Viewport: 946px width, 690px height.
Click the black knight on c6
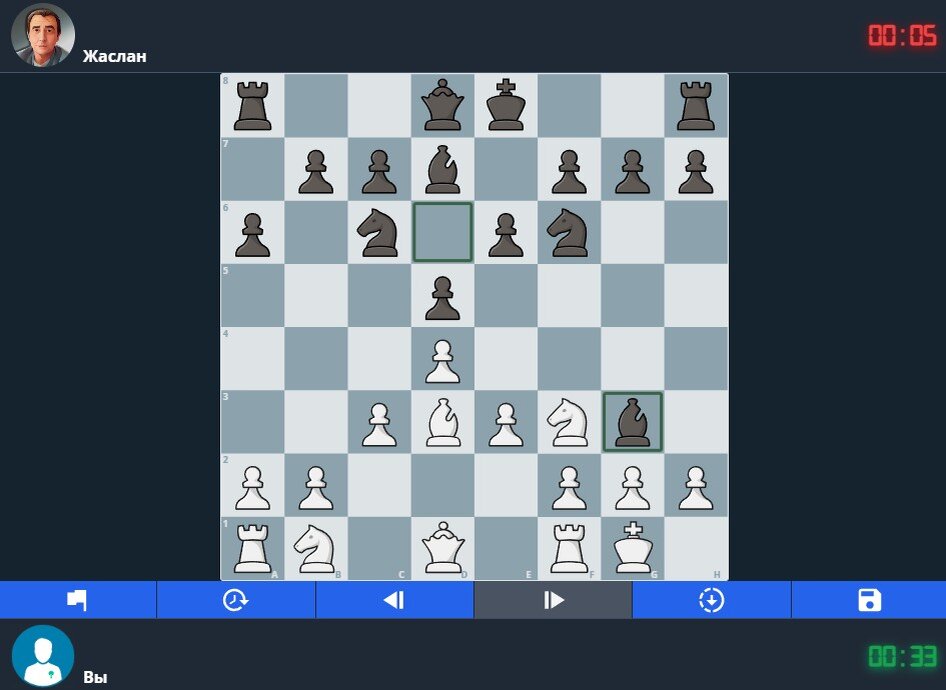coord(379,232)
